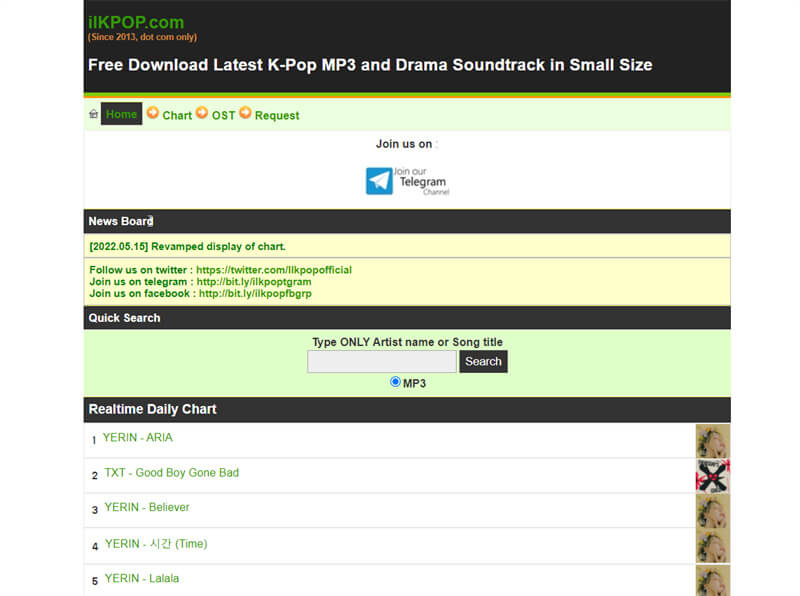Click album thumbnail for YERIN - Lalala
The image size is (800, 596).
pyautogui.click(x=713, y=581)
